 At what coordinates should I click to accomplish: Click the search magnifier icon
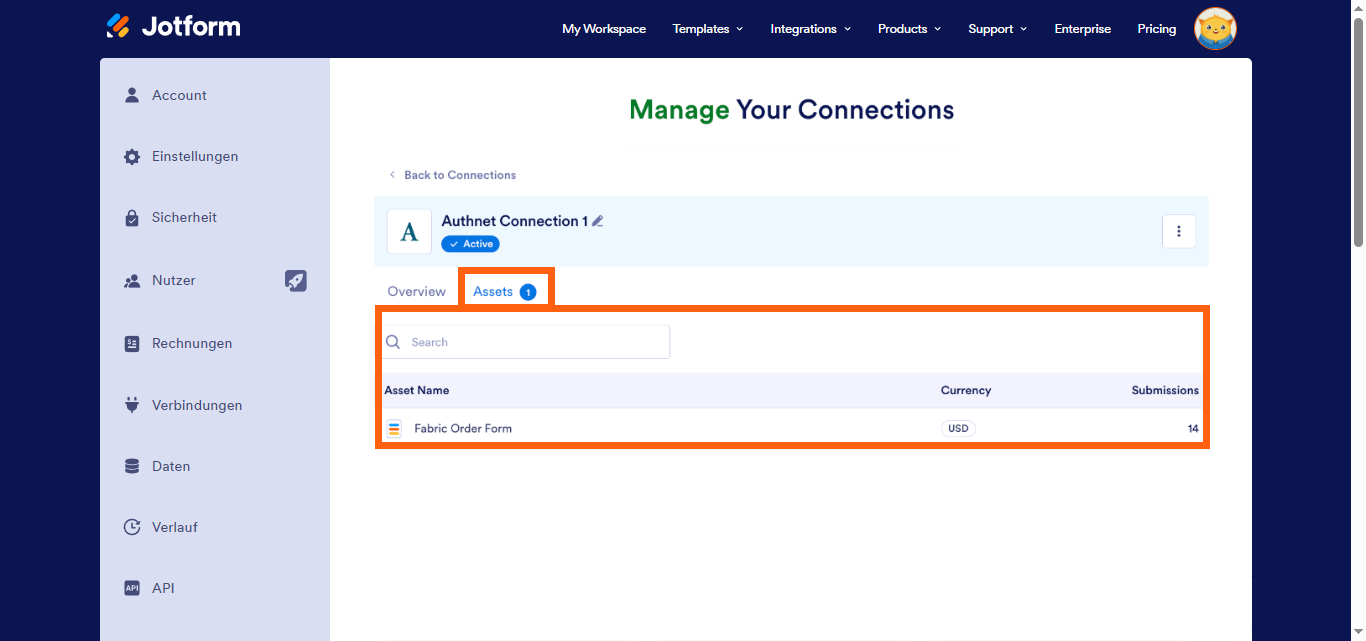(394, 342)
